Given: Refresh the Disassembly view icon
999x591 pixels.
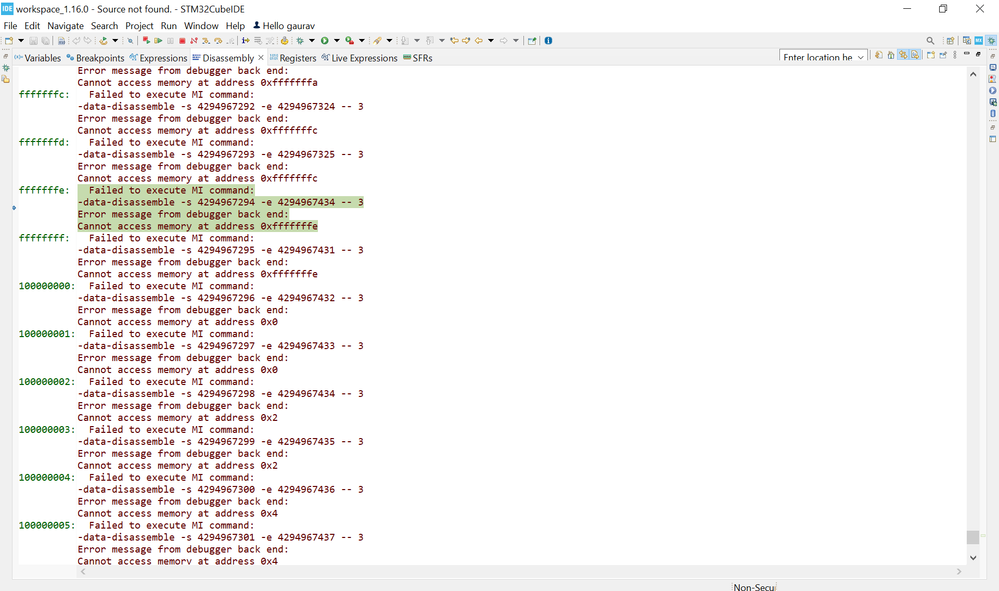Looking at the screenshot, I should [x=879, y=55].
